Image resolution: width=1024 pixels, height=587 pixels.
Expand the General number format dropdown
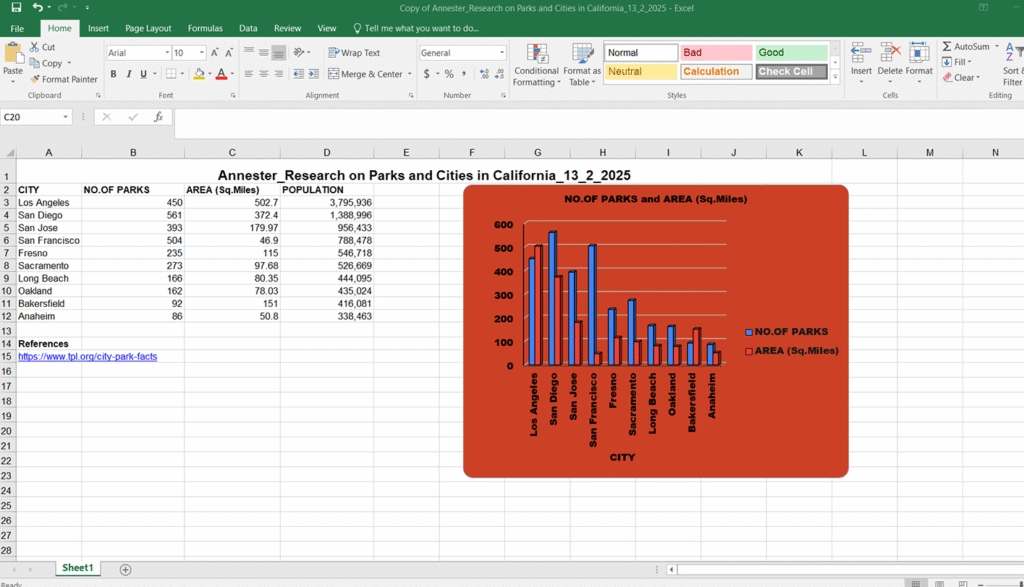[x=502, y=53]
